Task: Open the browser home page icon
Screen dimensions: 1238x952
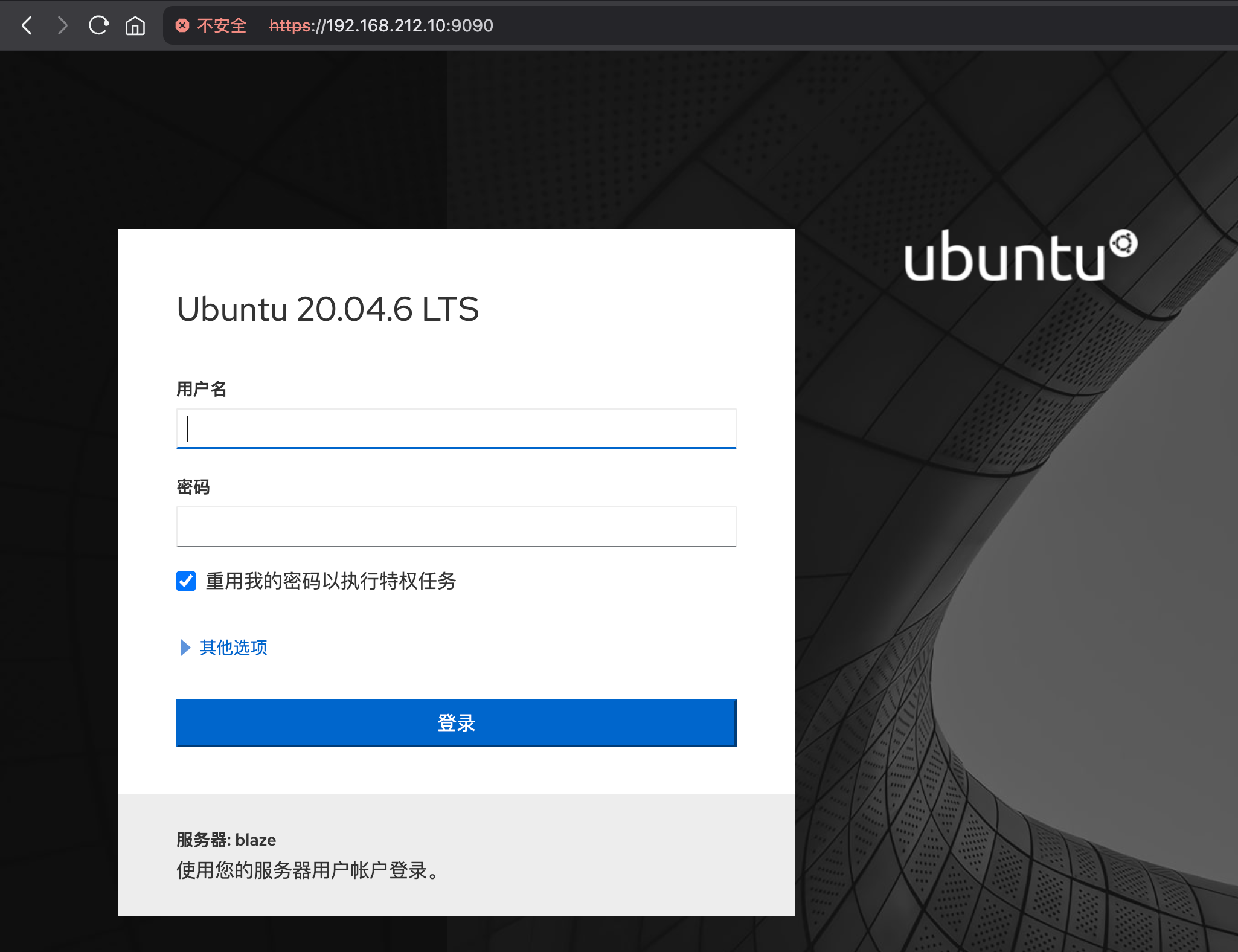Action: tap(135, 25)
